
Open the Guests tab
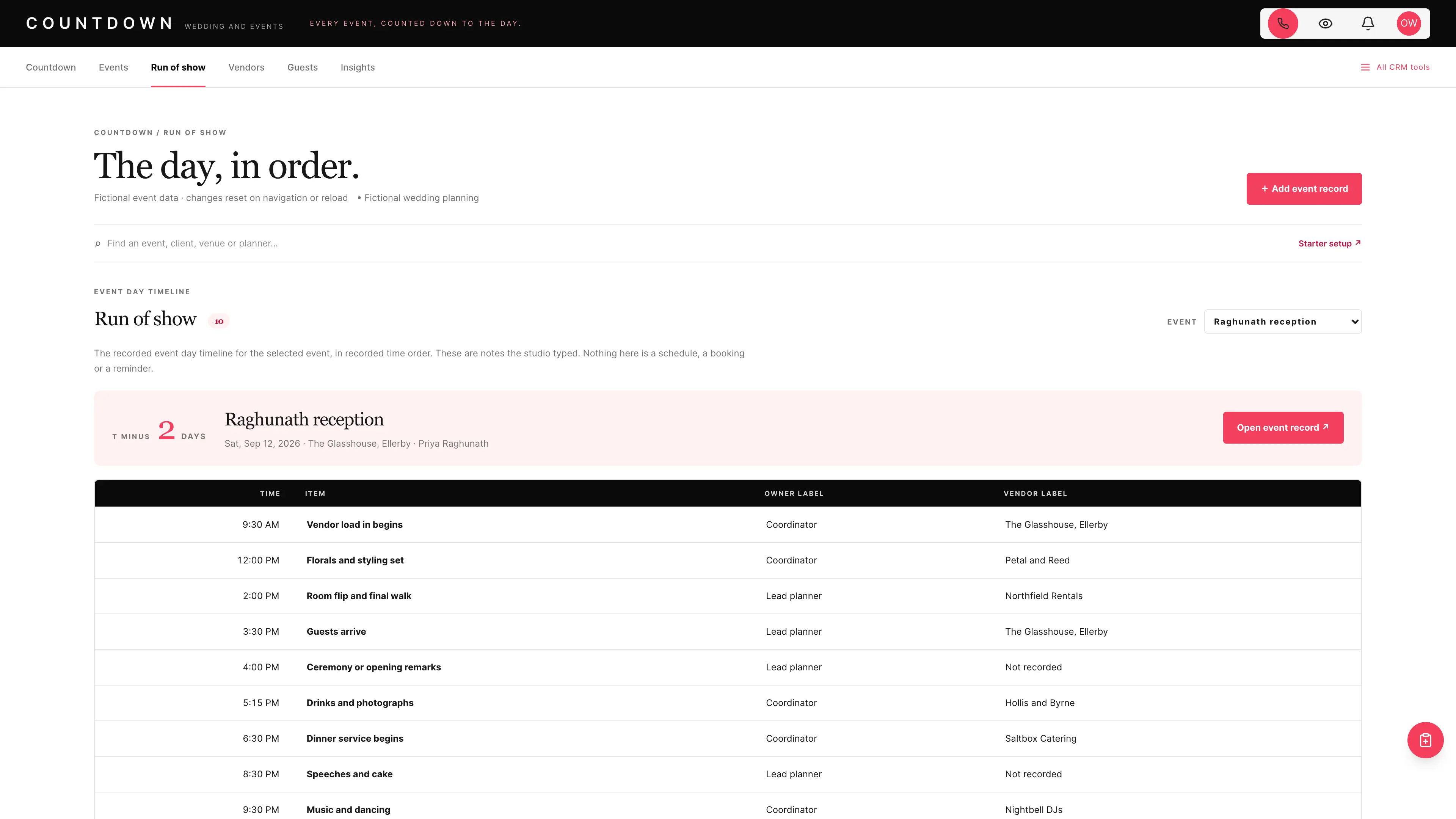[x=303, y=67]
